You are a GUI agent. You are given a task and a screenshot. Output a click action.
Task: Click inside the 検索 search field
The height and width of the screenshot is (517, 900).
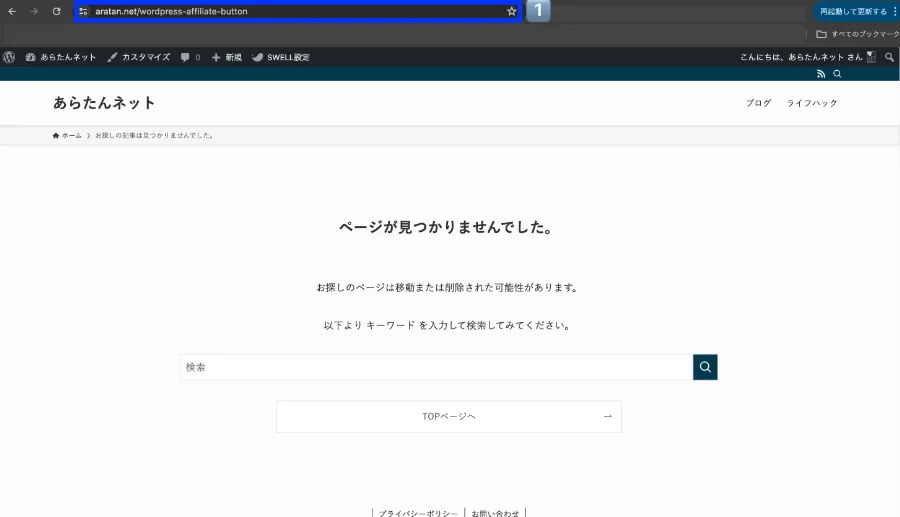[x=436, y=367]
